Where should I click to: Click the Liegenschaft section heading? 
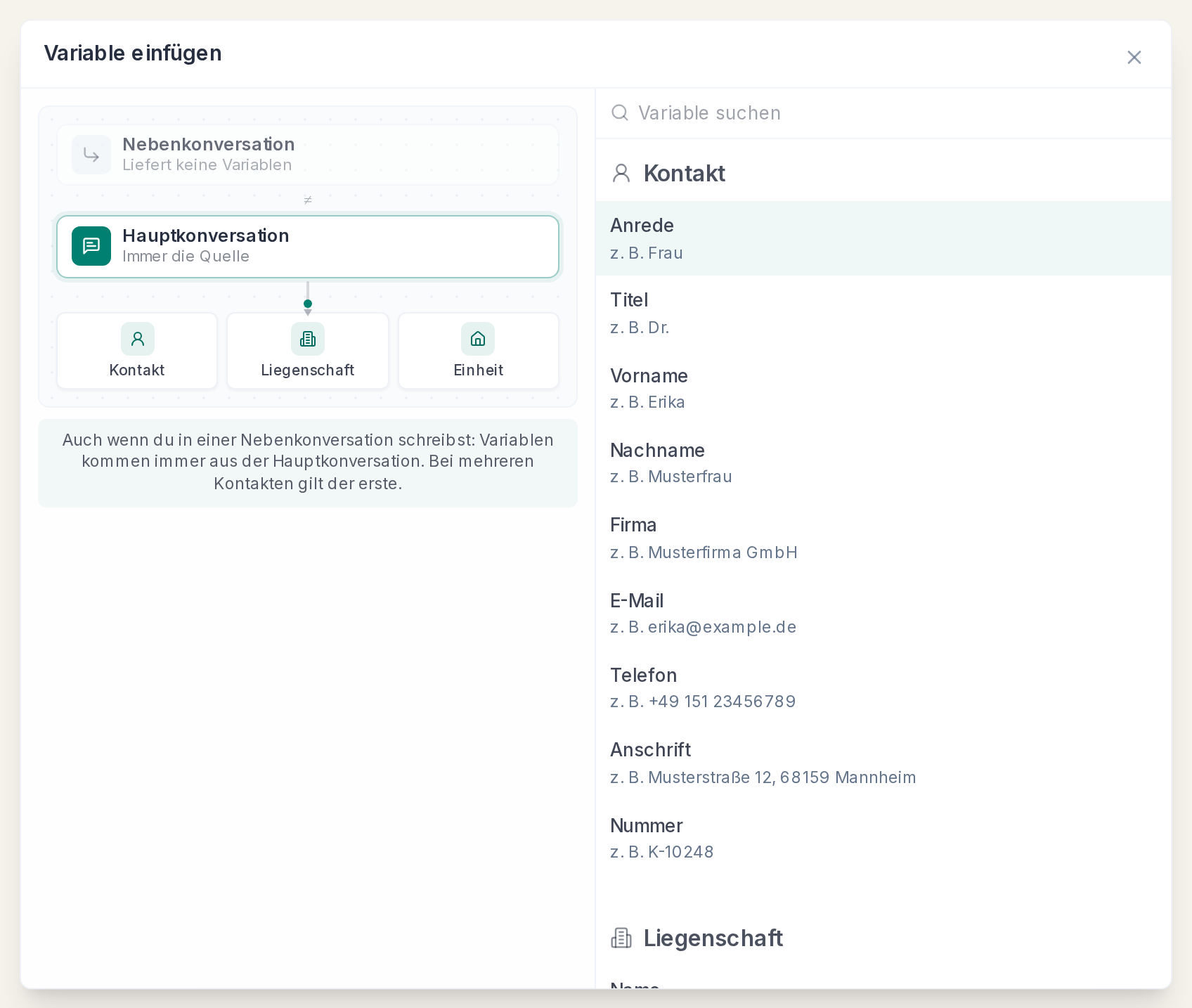[713, 938]
